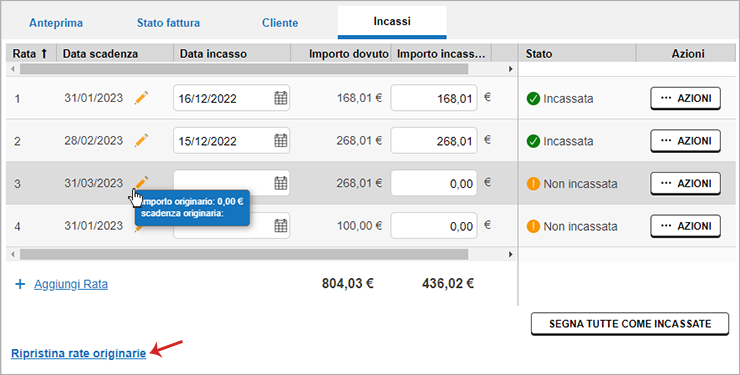
Task: Open the Anteprima tab
Action: pos(56,23)
